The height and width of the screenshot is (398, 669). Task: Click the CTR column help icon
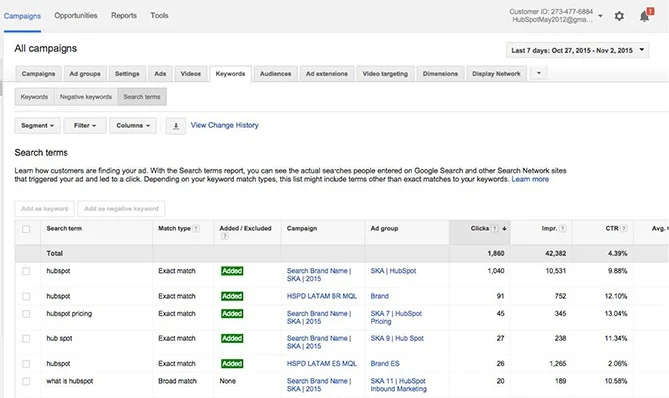coord(624,229)
